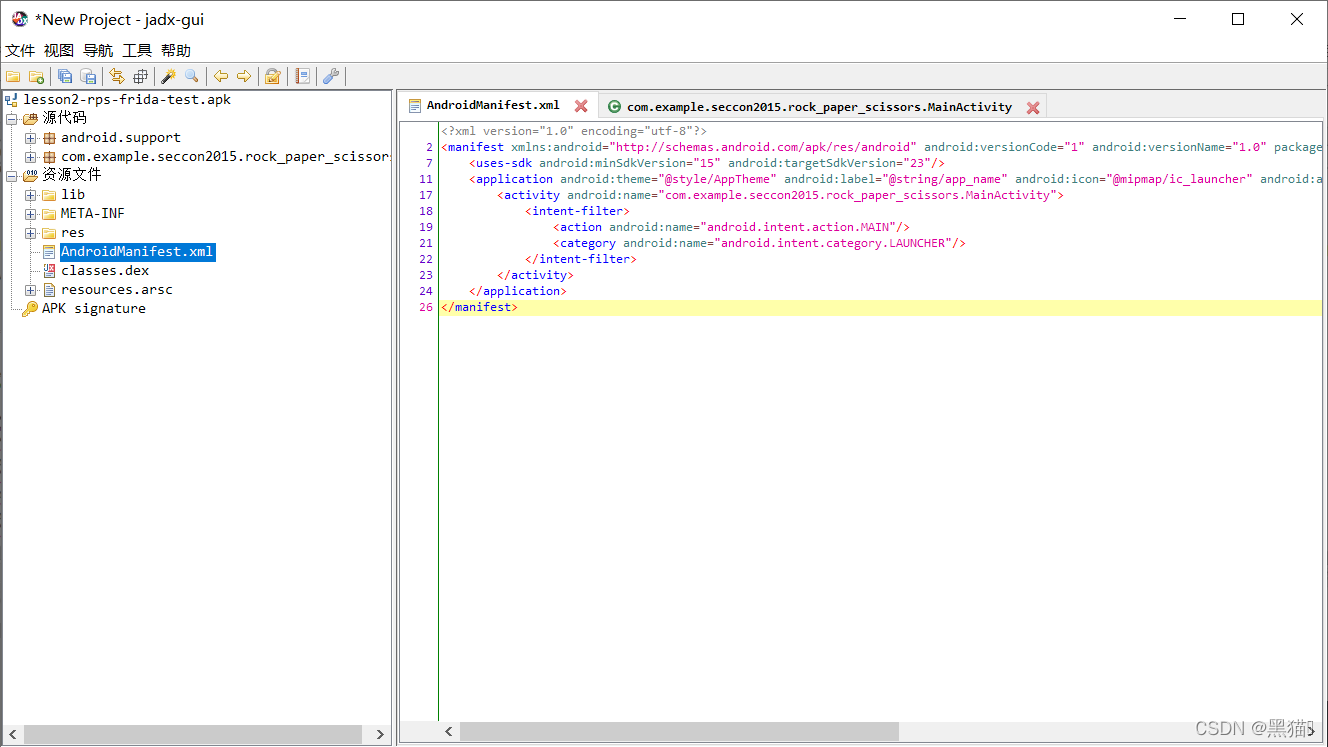The height and width of the screenshot is (747, 1328).
Task: Click the classes.dex file icon
Action: (x=49, y=271)
